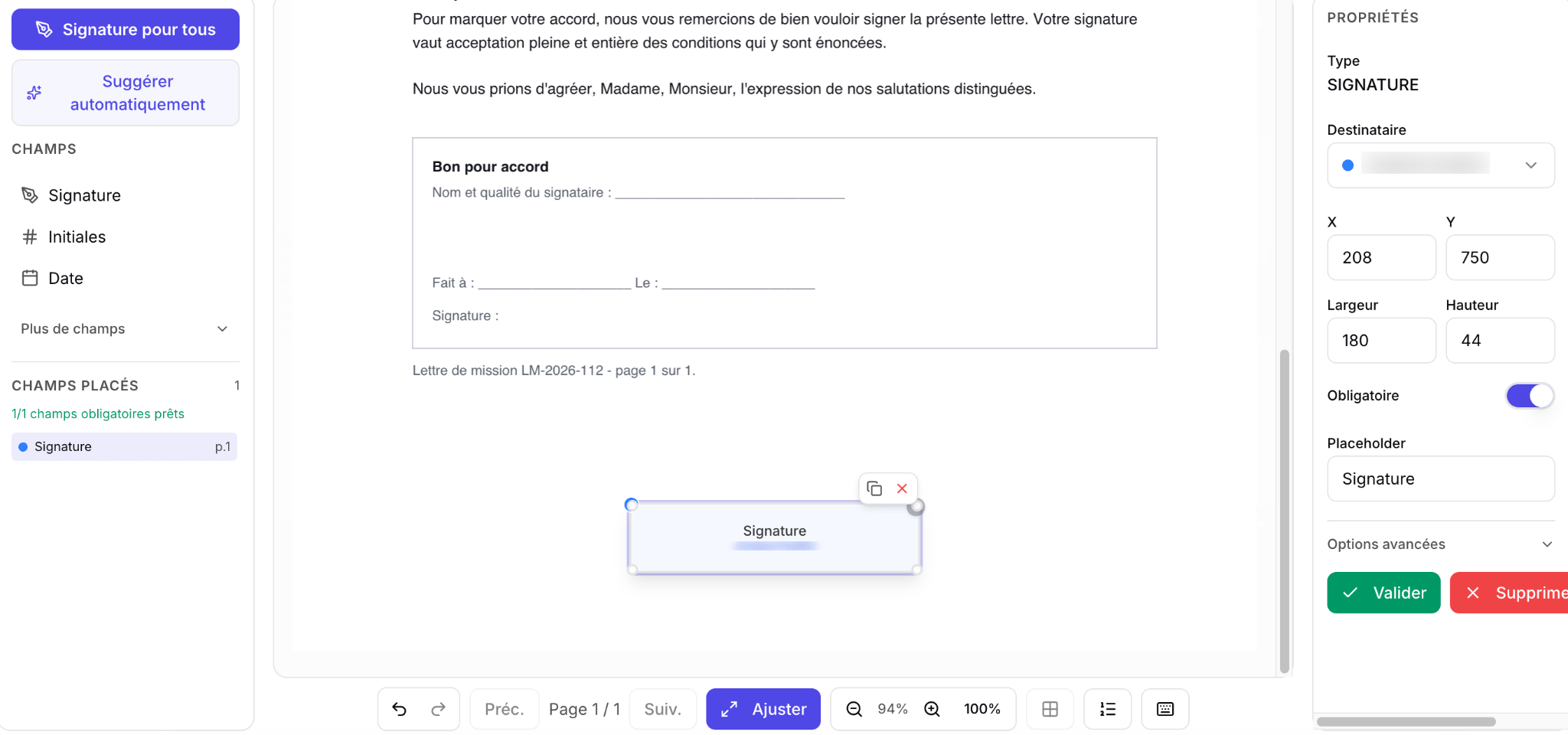The width and height of the screenshot is (1568, 735).
Task: Open the Destinataire dropdown
Action: (1441, 165)
